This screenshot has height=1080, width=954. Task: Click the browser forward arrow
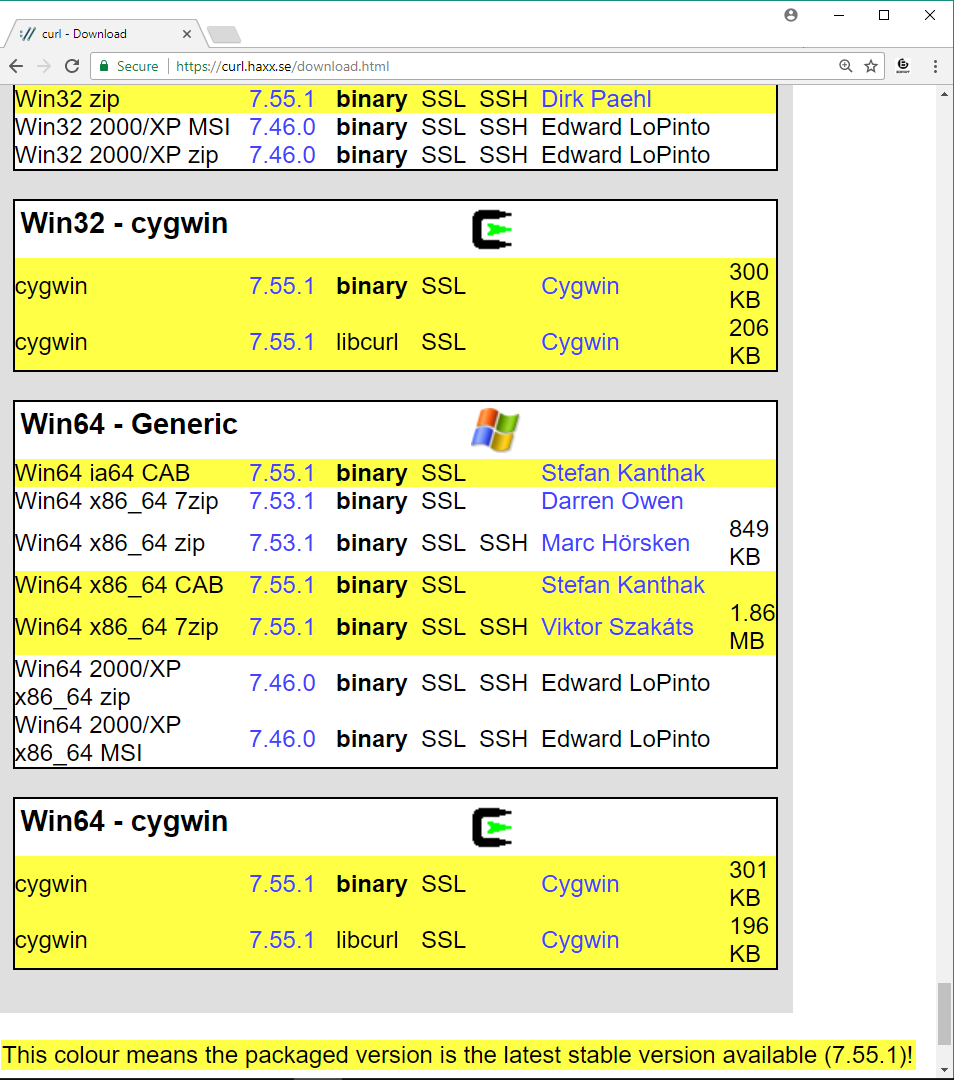[x=43, y=66]
